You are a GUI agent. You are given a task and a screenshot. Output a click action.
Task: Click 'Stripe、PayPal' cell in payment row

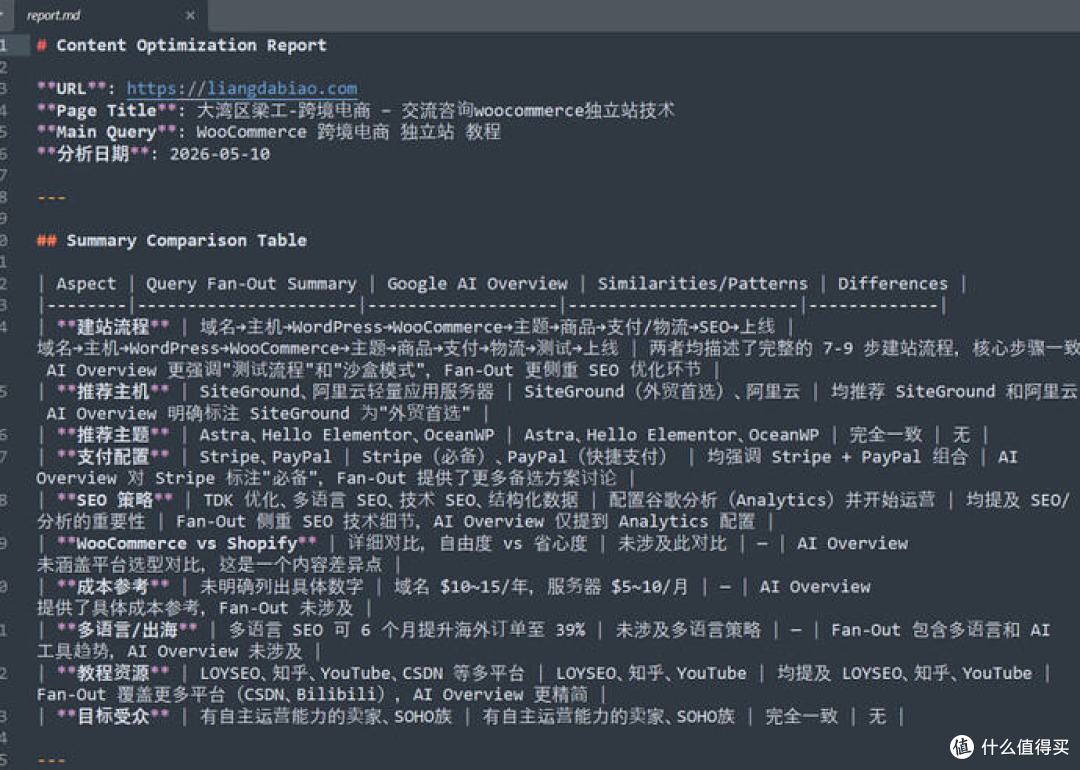click(265, 457)
